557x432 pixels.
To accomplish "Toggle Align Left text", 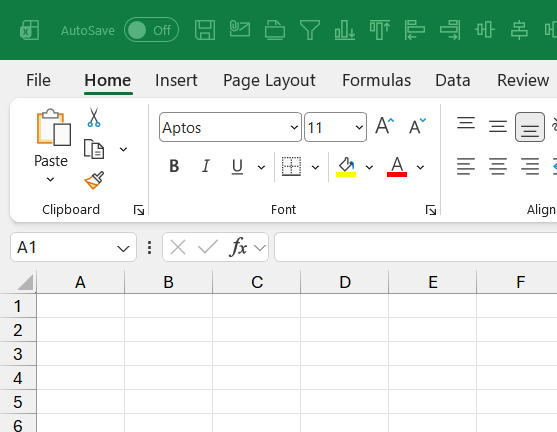I will tap(466, 166).
